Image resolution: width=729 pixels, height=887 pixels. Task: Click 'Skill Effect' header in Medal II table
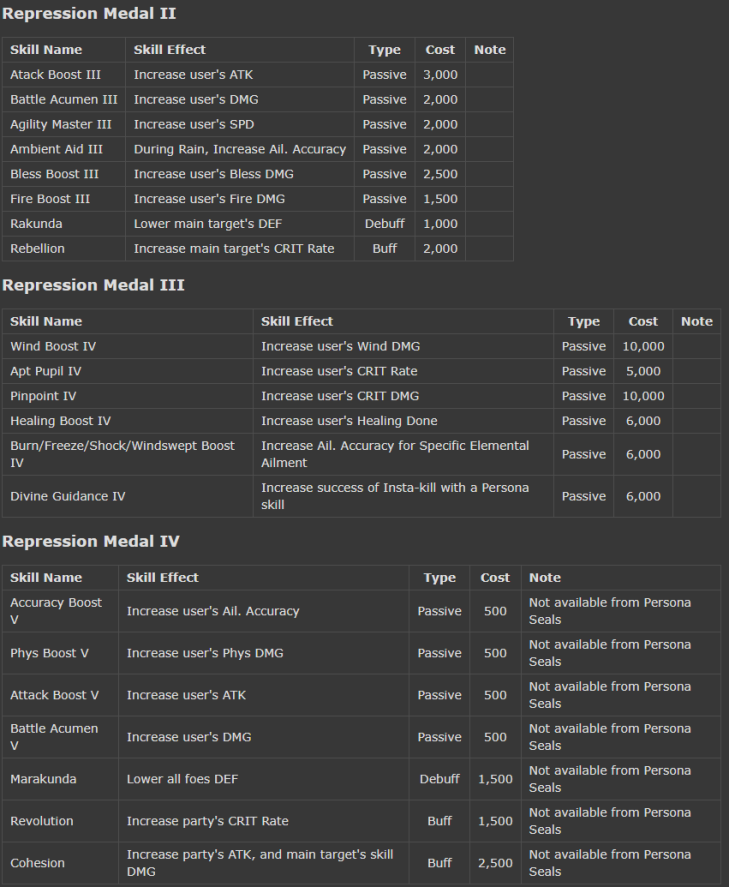[170, 50]
